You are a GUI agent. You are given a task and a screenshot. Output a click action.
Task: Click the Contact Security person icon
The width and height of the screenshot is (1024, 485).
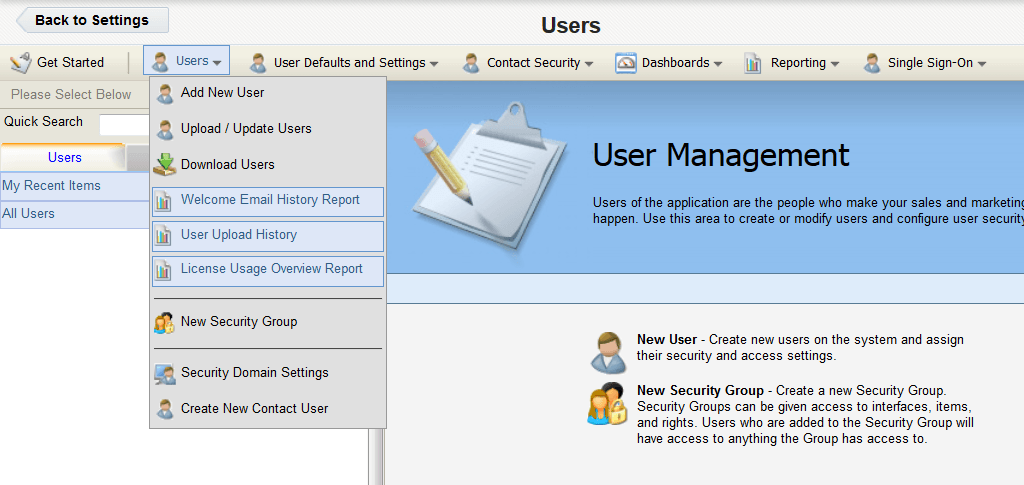tap(471, 63)
